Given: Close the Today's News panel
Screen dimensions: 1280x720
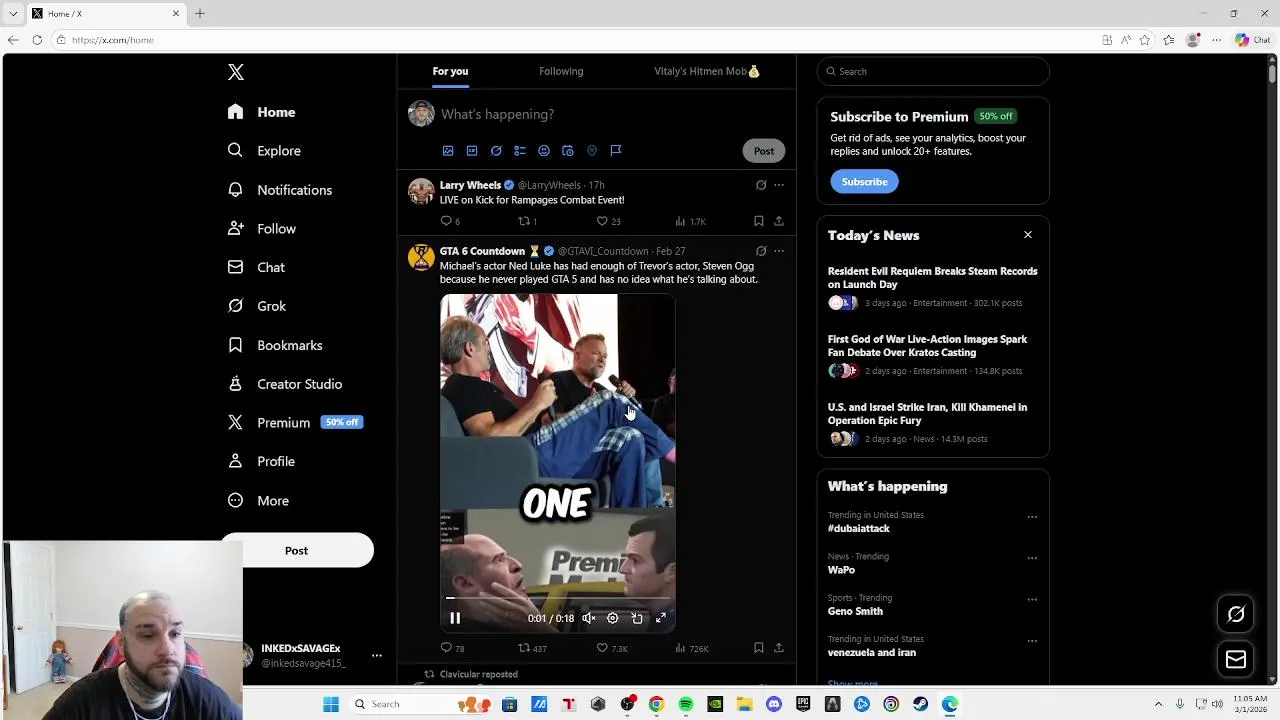Looking at the screenshot, I should pos(1028,235).
